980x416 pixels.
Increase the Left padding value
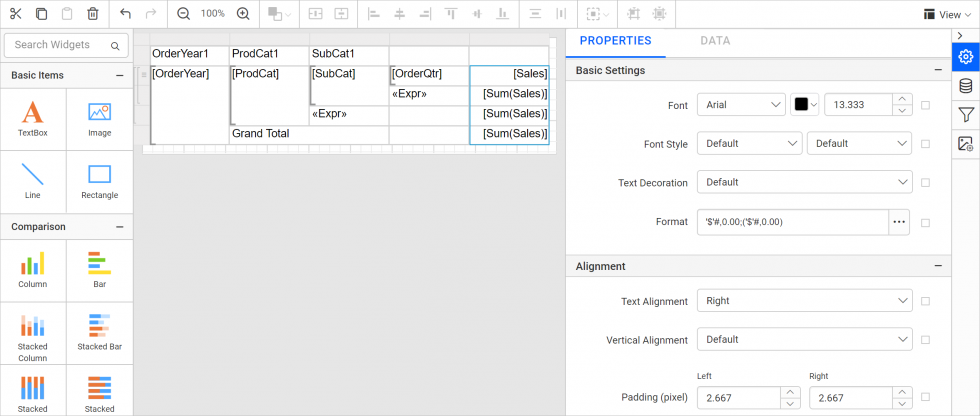click(790, 392)
